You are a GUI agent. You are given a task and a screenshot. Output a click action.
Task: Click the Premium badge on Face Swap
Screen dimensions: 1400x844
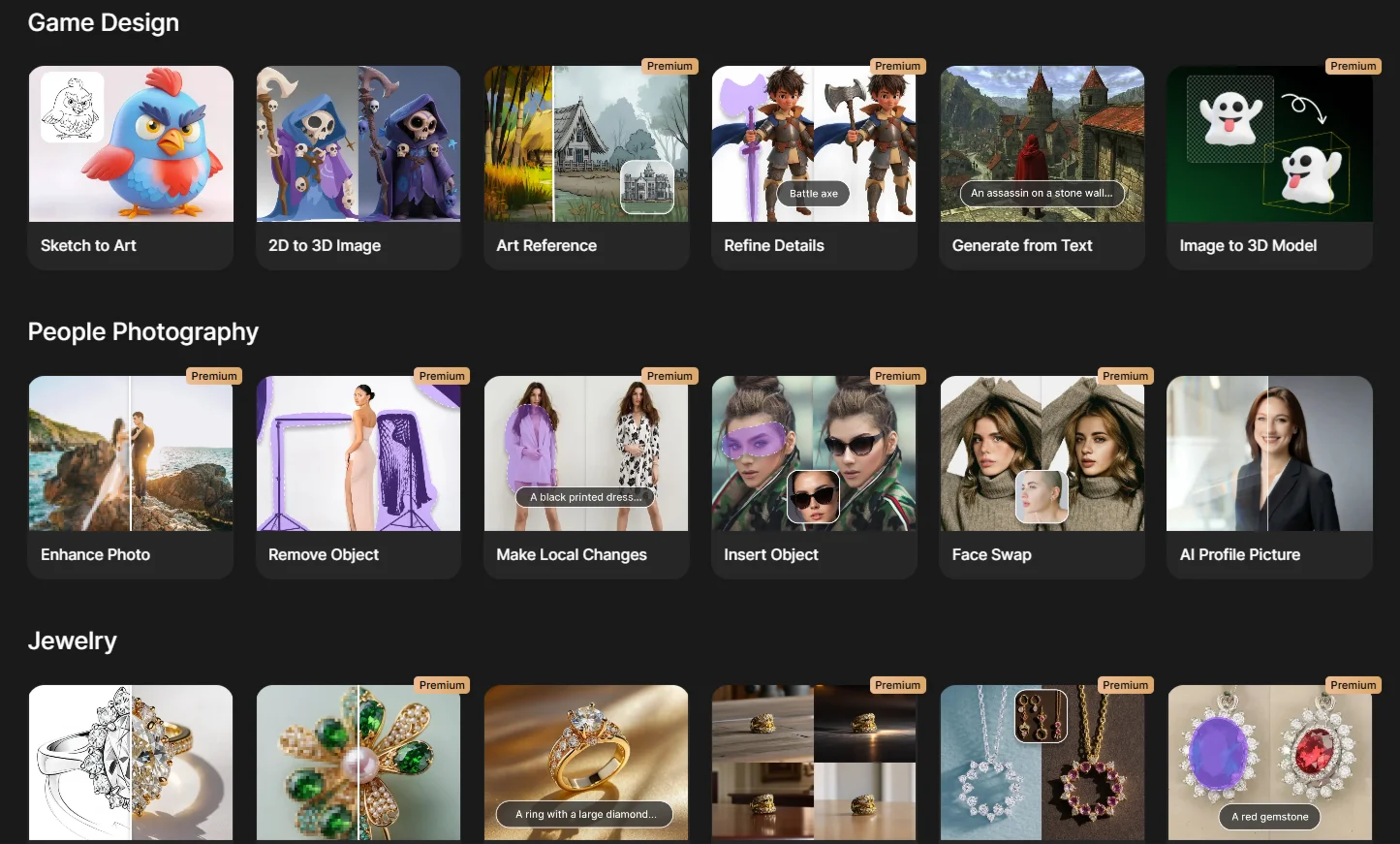coord(1125,376)
